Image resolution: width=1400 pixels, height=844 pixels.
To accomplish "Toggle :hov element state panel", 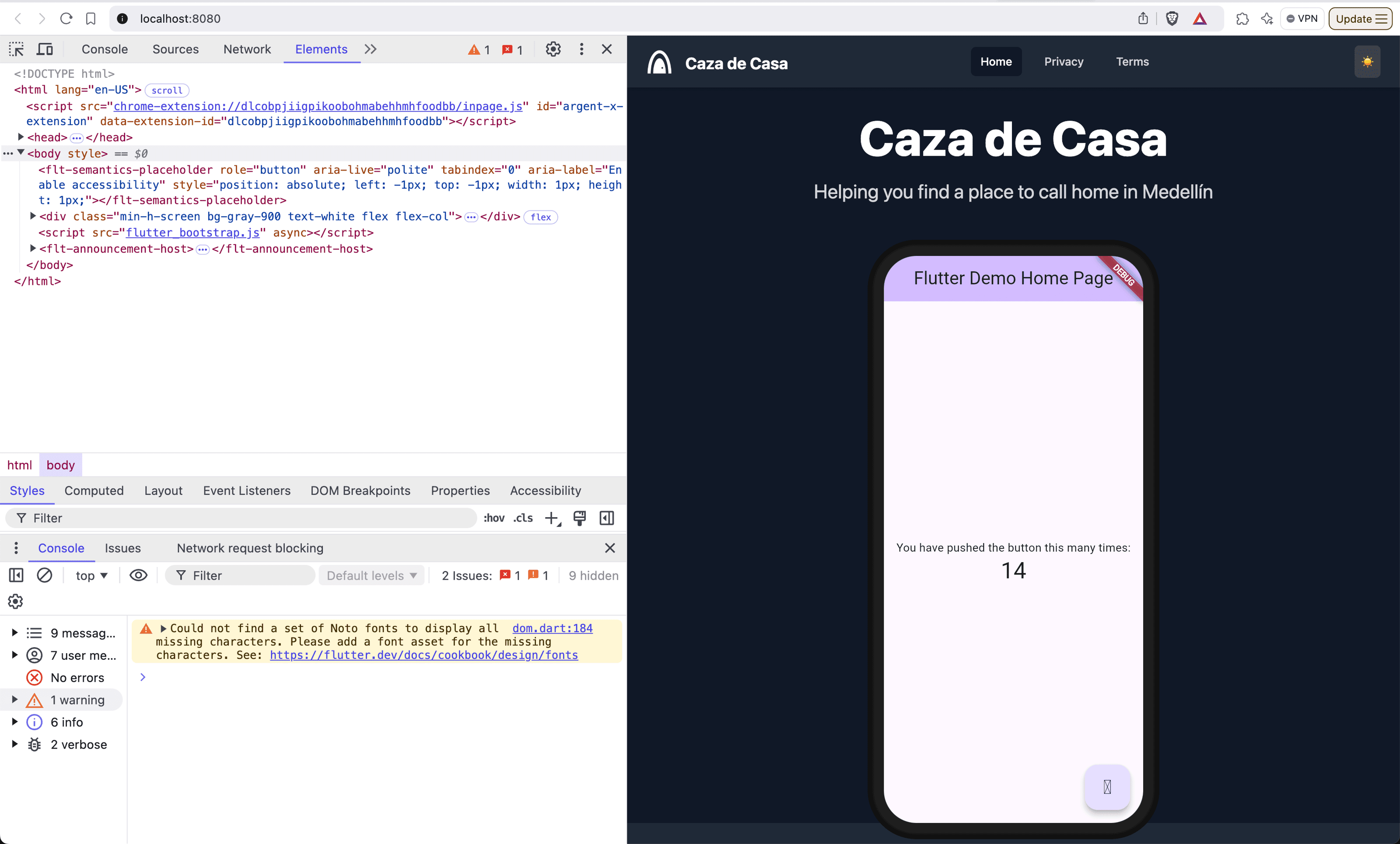I will pos(493,518).
